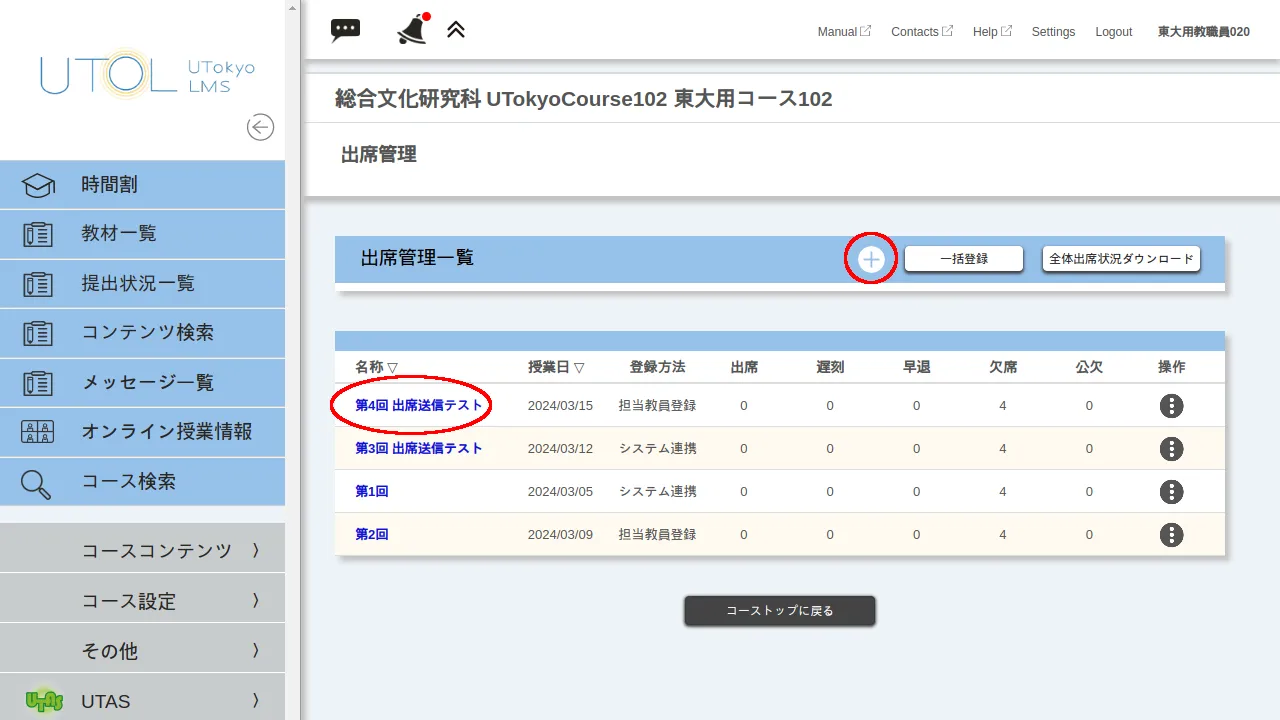
Task: Go to 時間割 in the sidebar
Action: coord(142,185)
